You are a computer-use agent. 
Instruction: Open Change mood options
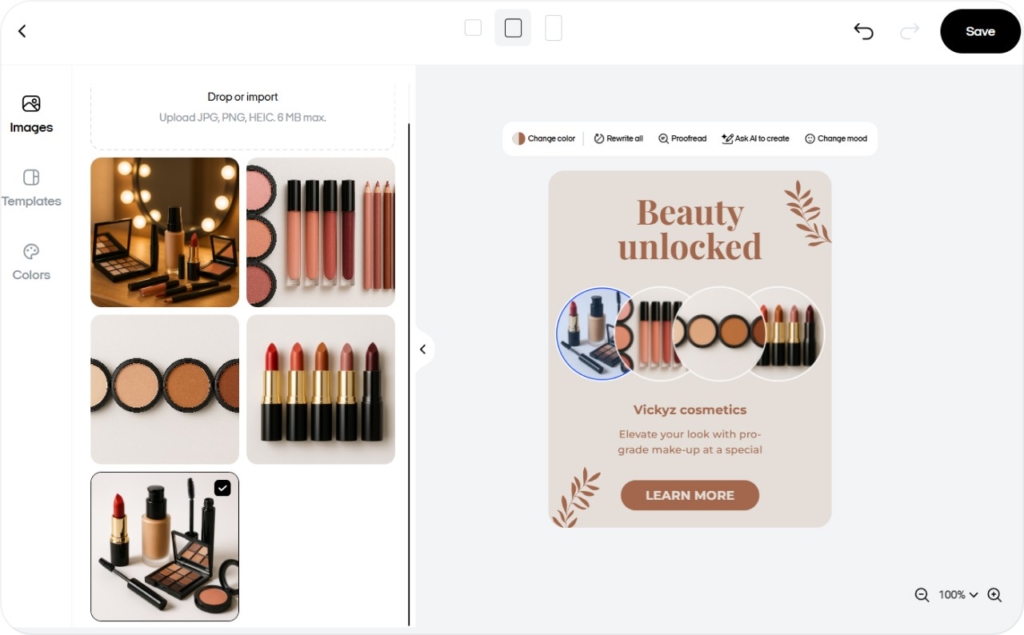(x=836, y=139)
